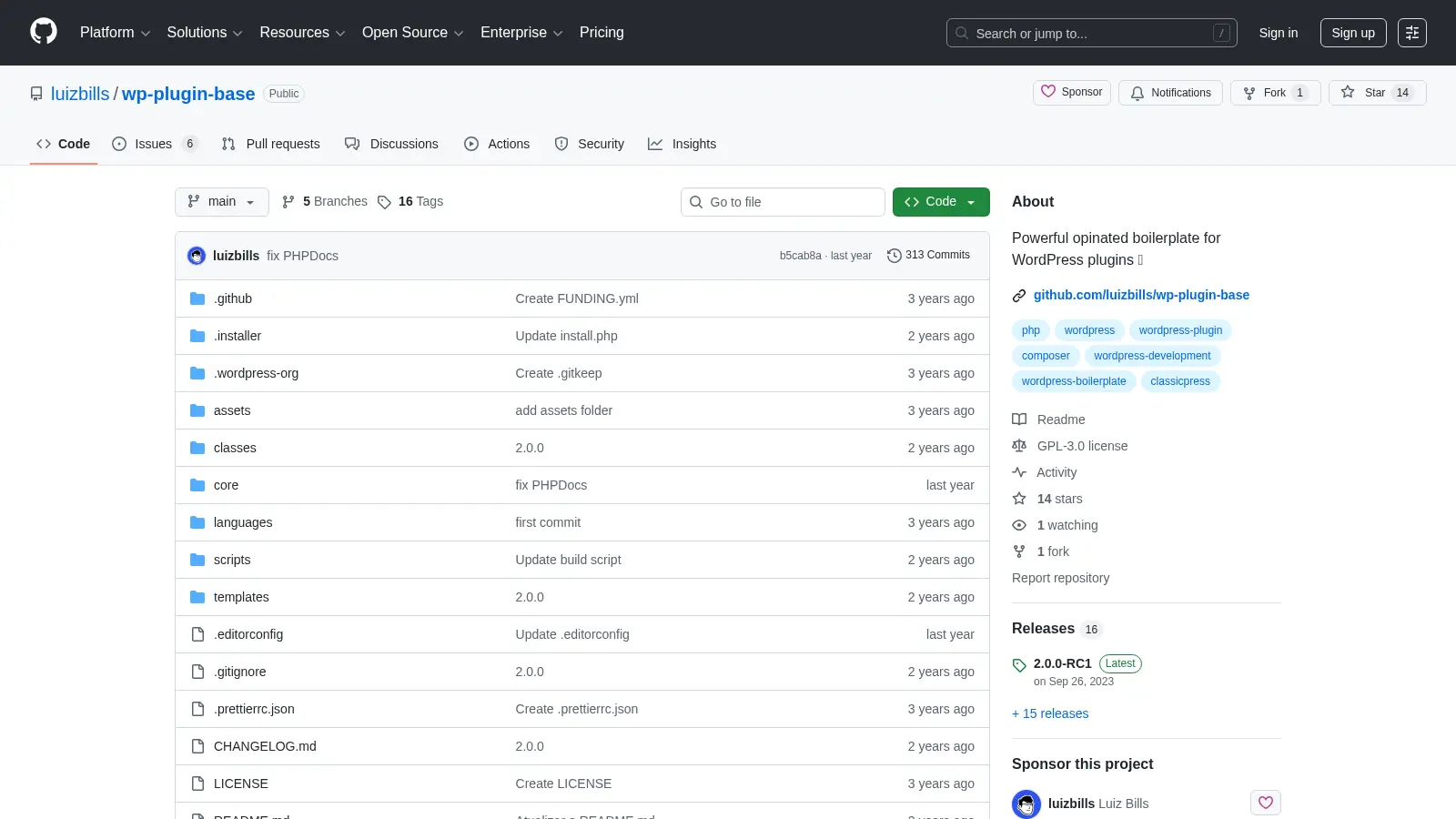This screenshot has height=819, width=1456.
Task: Open the GitHub homepage logo
Action: [44, 32]
